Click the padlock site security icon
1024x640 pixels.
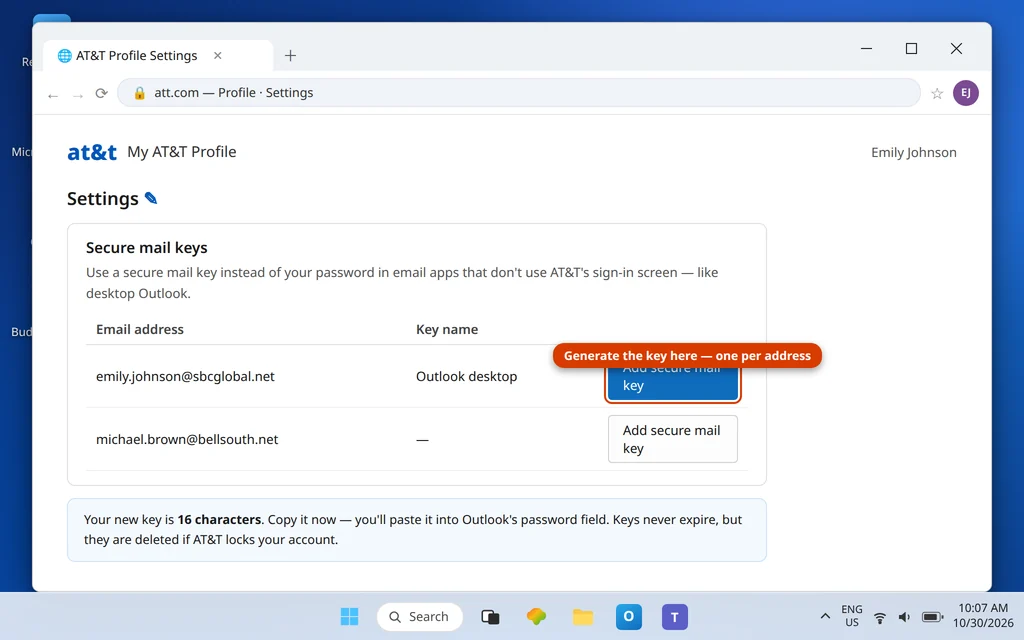[139, 93]
